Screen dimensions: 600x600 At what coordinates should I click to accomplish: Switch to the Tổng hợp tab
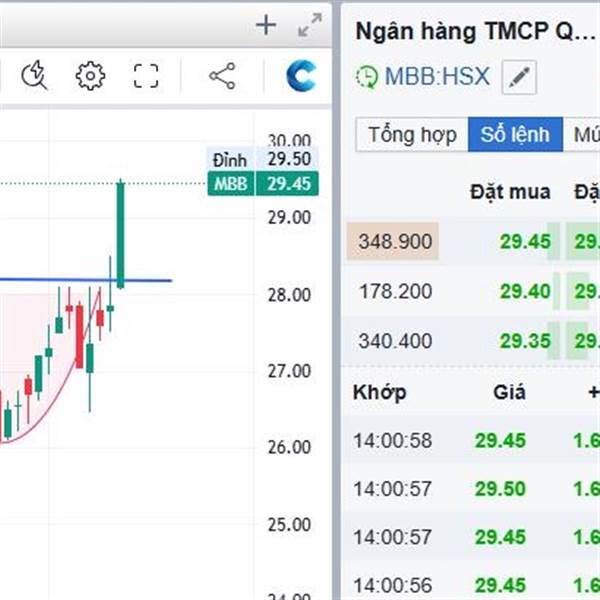412,135
